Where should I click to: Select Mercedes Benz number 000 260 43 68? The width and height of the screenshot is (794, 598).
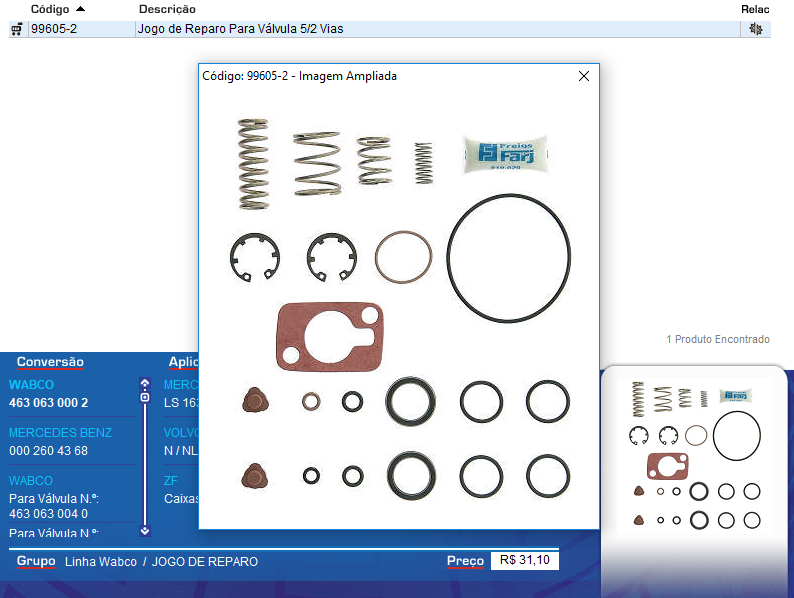coord(49,451)
